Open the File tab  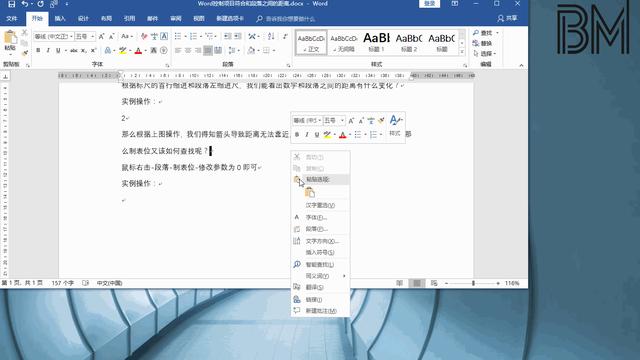point(12,18)
